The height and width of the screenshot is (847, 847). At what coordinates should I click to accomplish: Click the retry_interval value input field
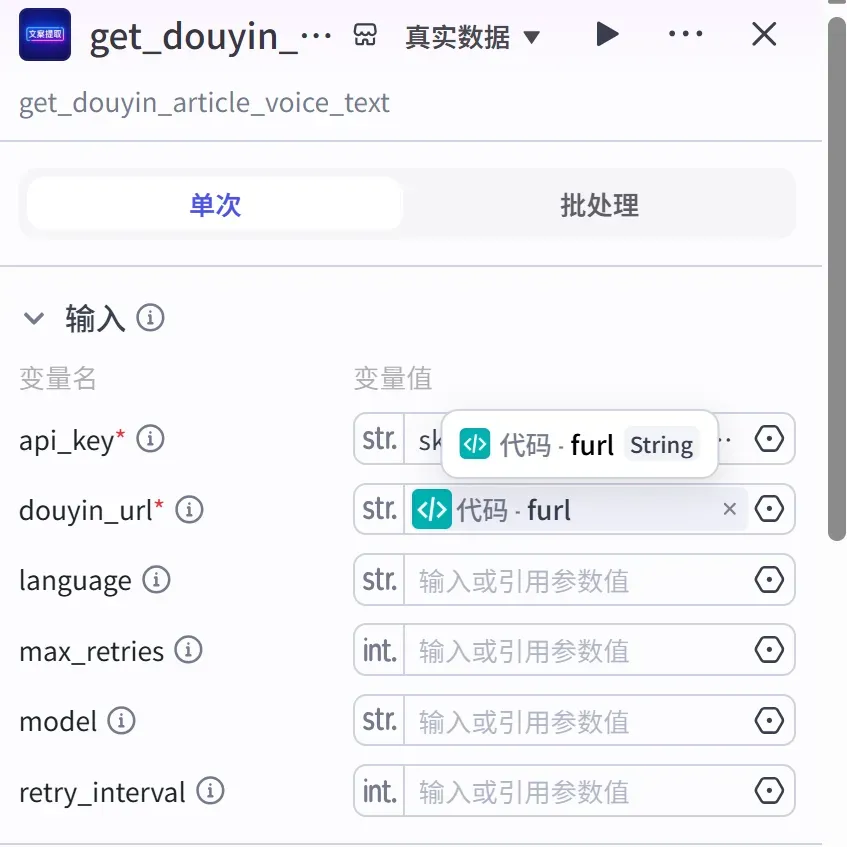coord(577,792)
